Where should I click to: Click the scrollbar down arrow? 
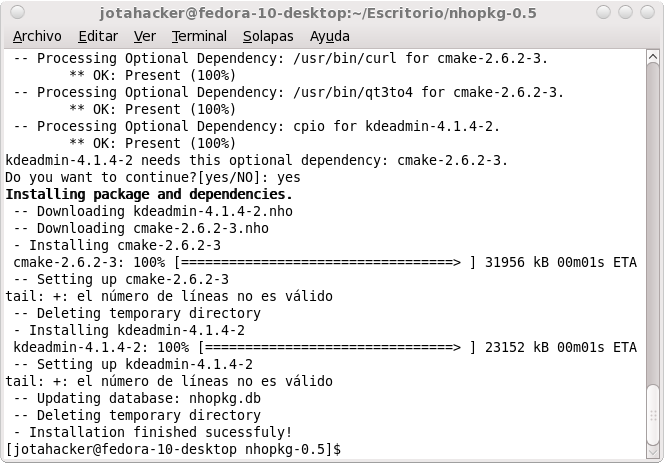pos(653,452)
